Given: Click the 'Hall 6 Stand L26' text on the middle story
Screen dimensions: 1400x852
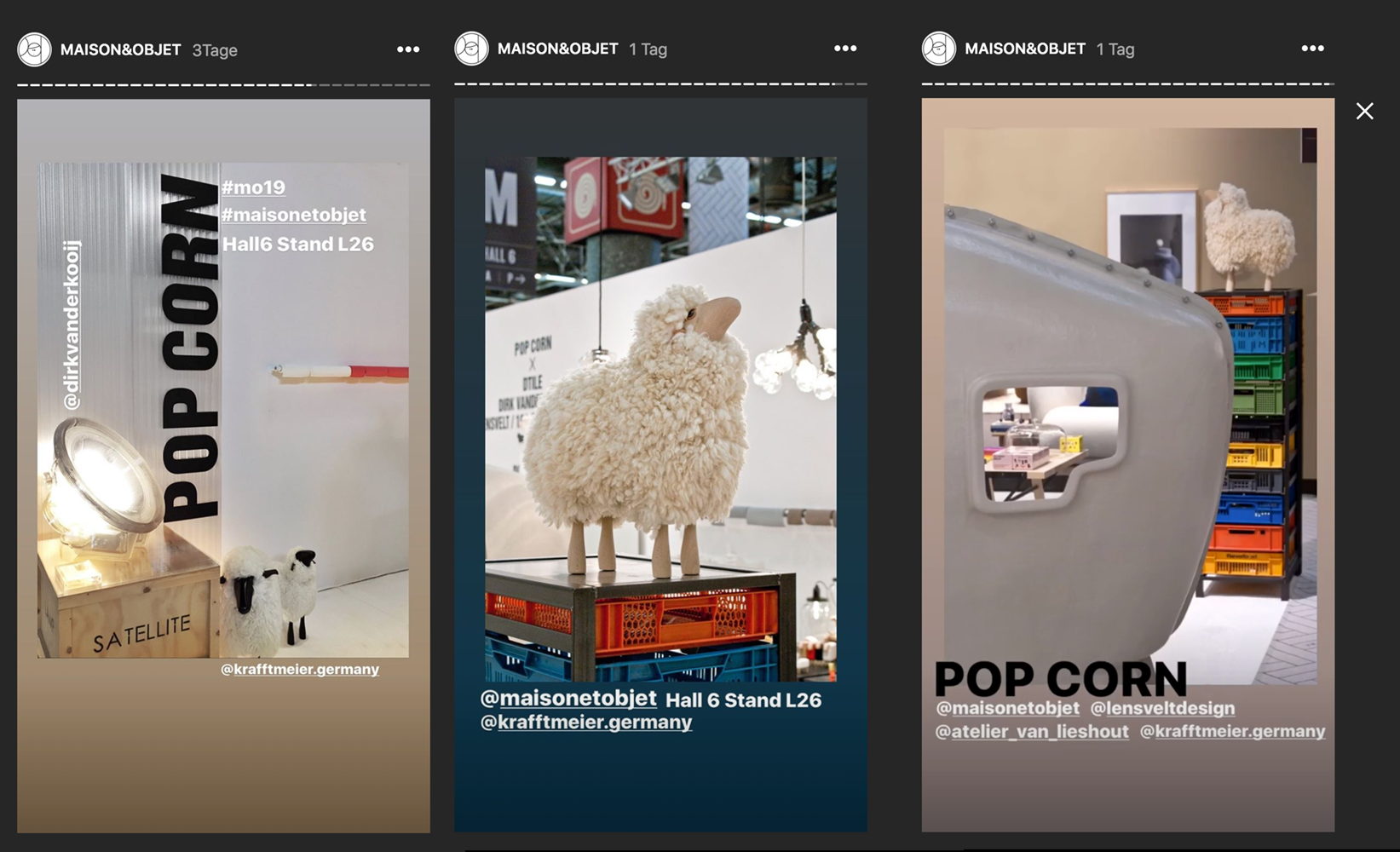Looking at the screenshot, I should coord(743,700).
